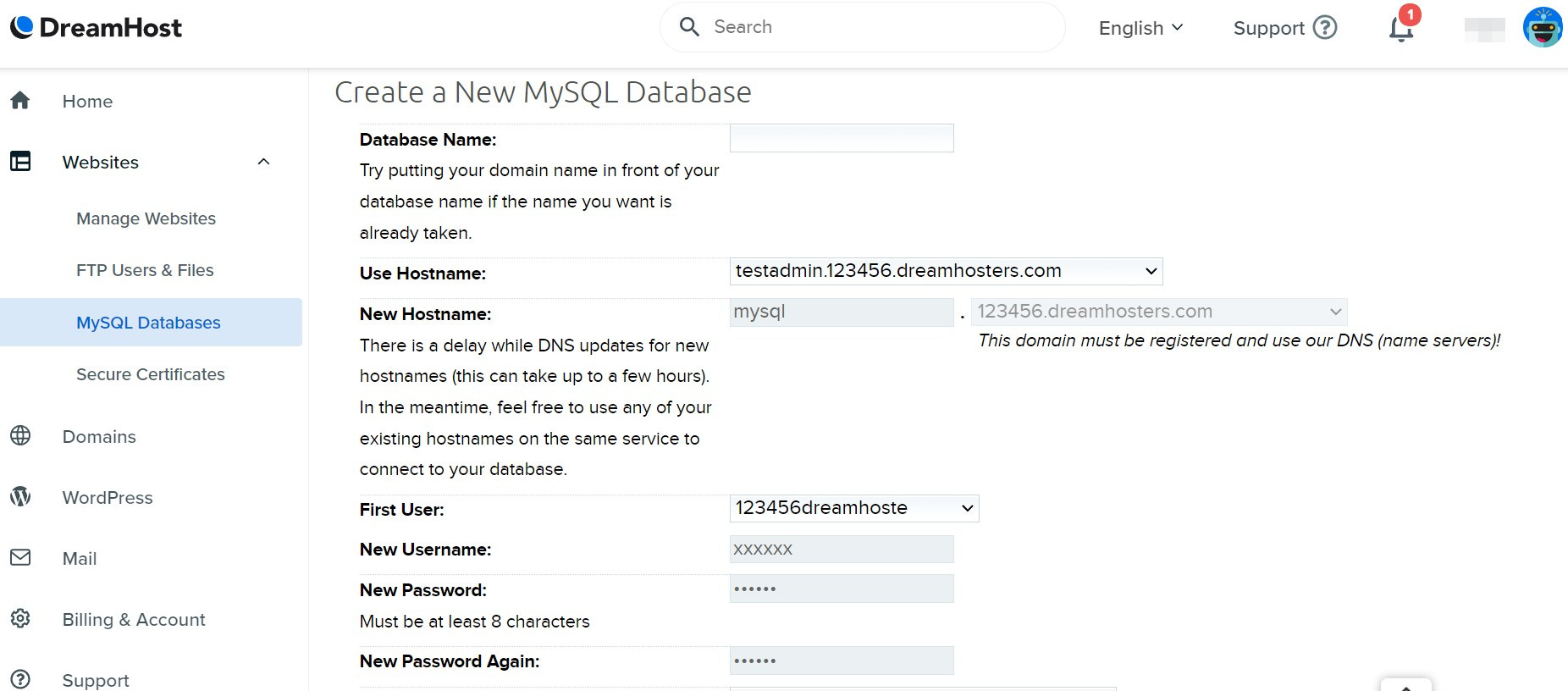Click the Domains globe icon
The image size is (1568, 691).
pos(20,436)
